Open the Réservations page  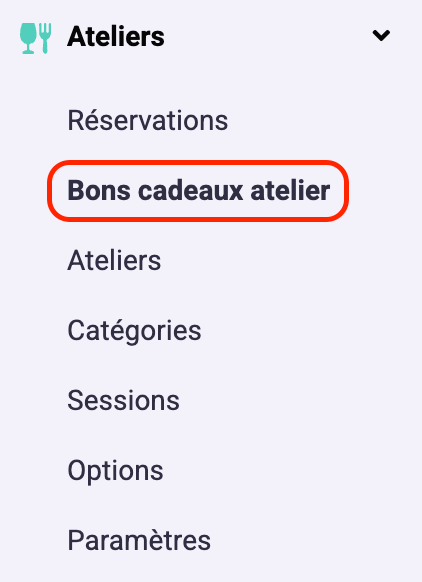click(x=148, y=120)
